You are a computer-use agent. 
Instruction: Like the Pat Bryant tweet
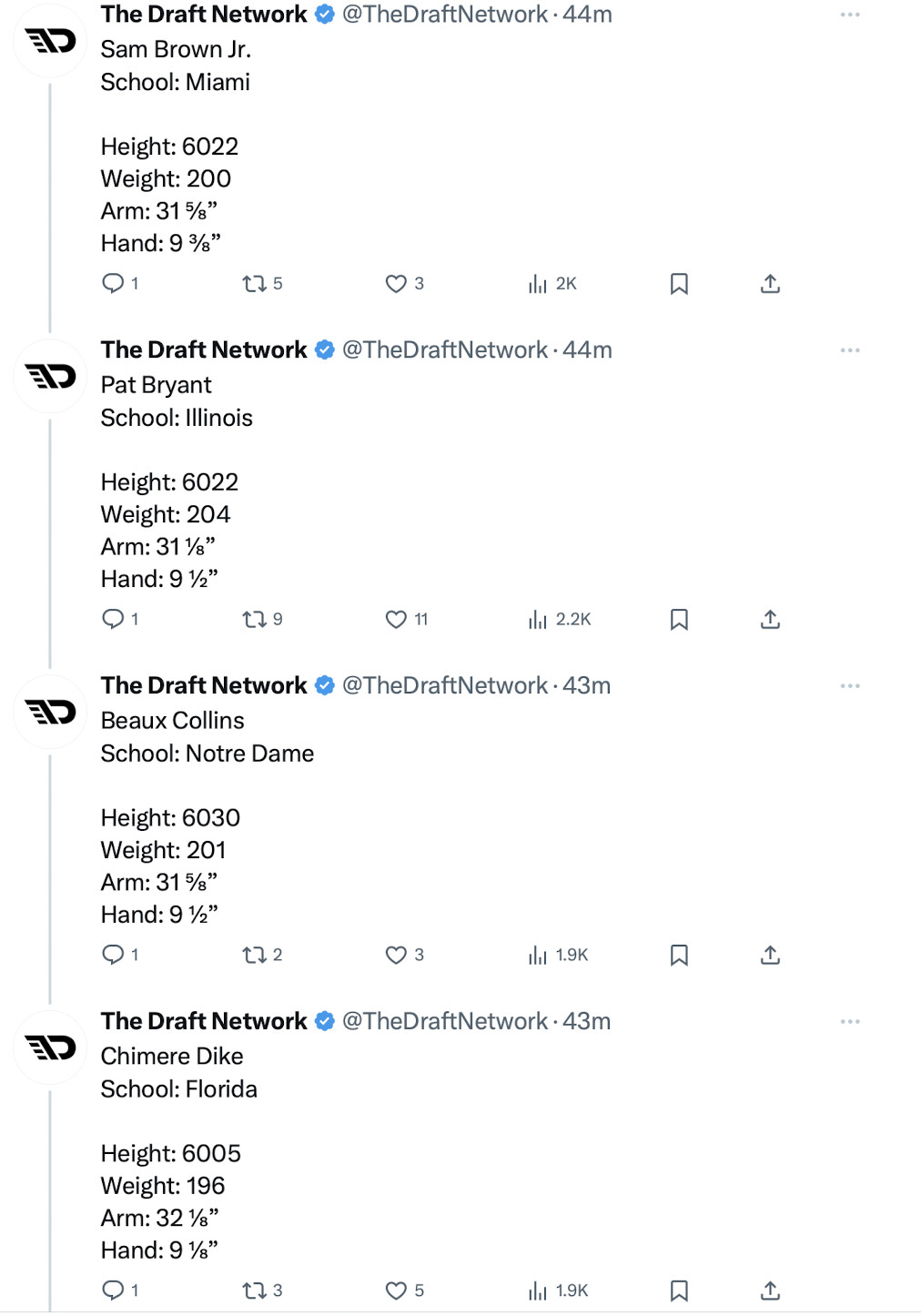396,620
